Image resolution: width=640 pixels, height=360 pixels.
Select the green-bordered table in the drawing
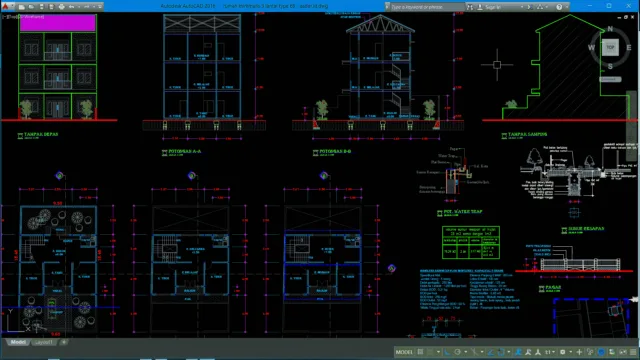click(471, 242)
